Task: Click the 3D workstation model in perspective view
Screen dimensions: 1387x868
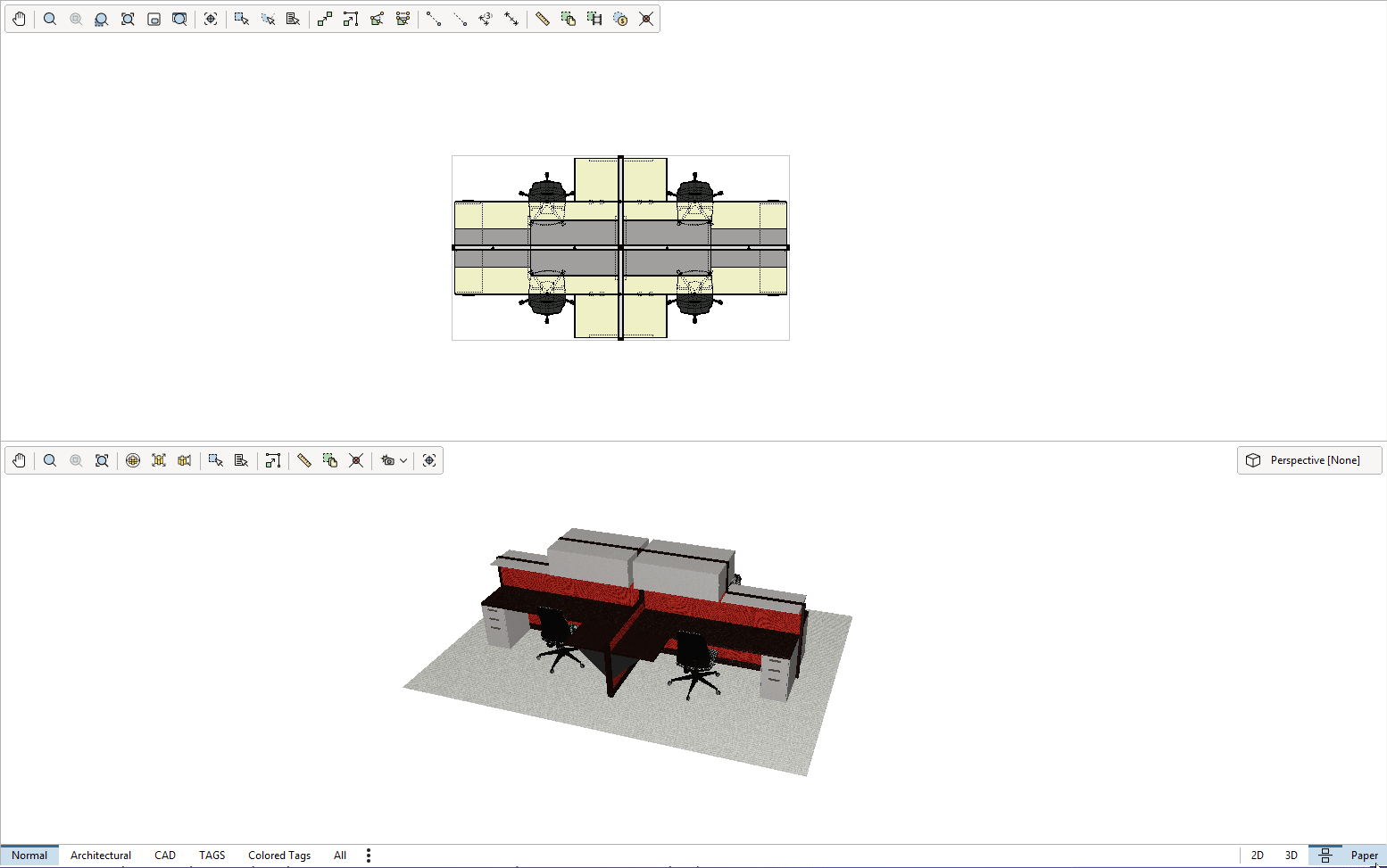Action: 627,651
